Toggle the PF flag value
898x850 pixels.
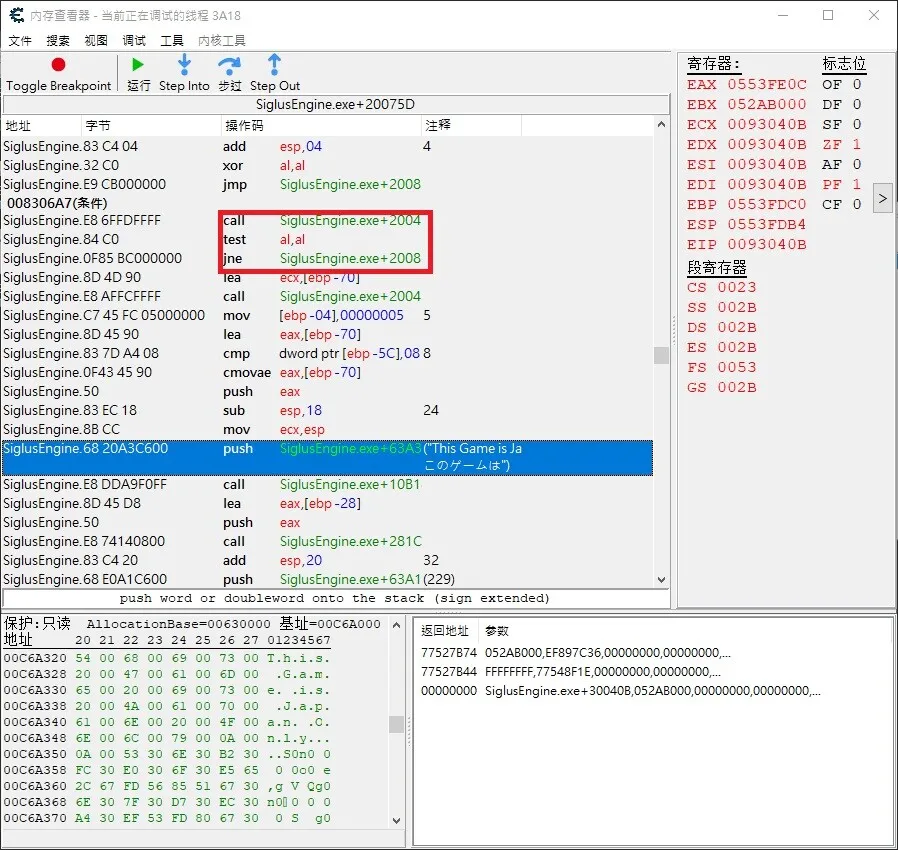point(856,184)
